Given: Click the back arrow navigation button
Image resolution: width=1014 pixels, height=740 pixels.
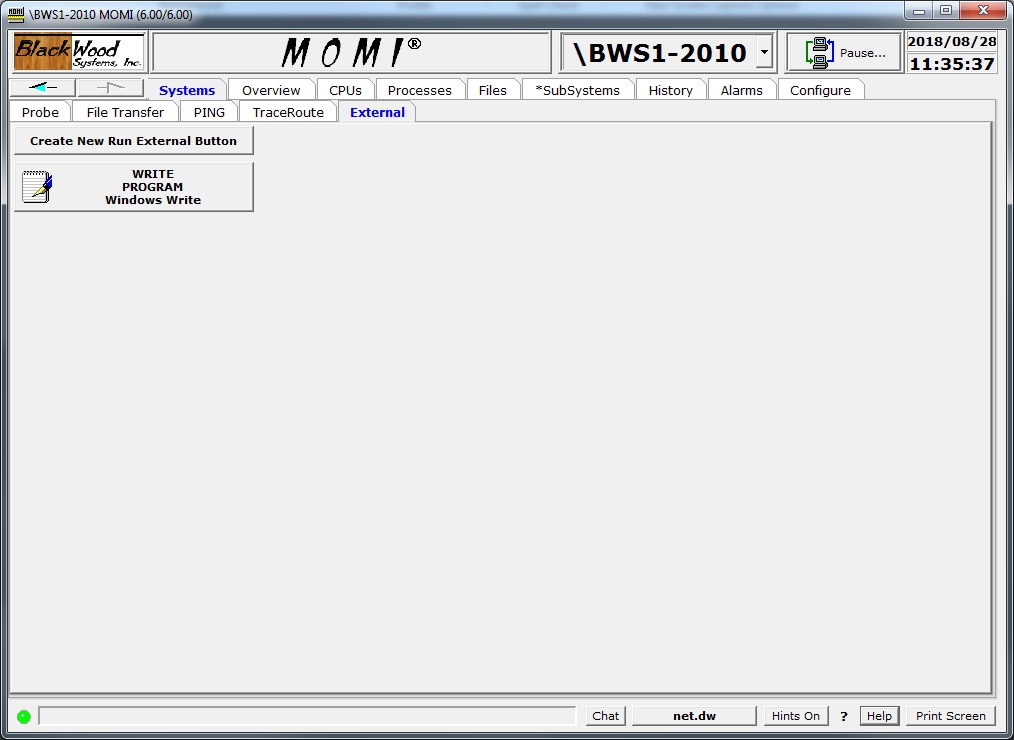Looking at the screenshot, I should [43, 88].
